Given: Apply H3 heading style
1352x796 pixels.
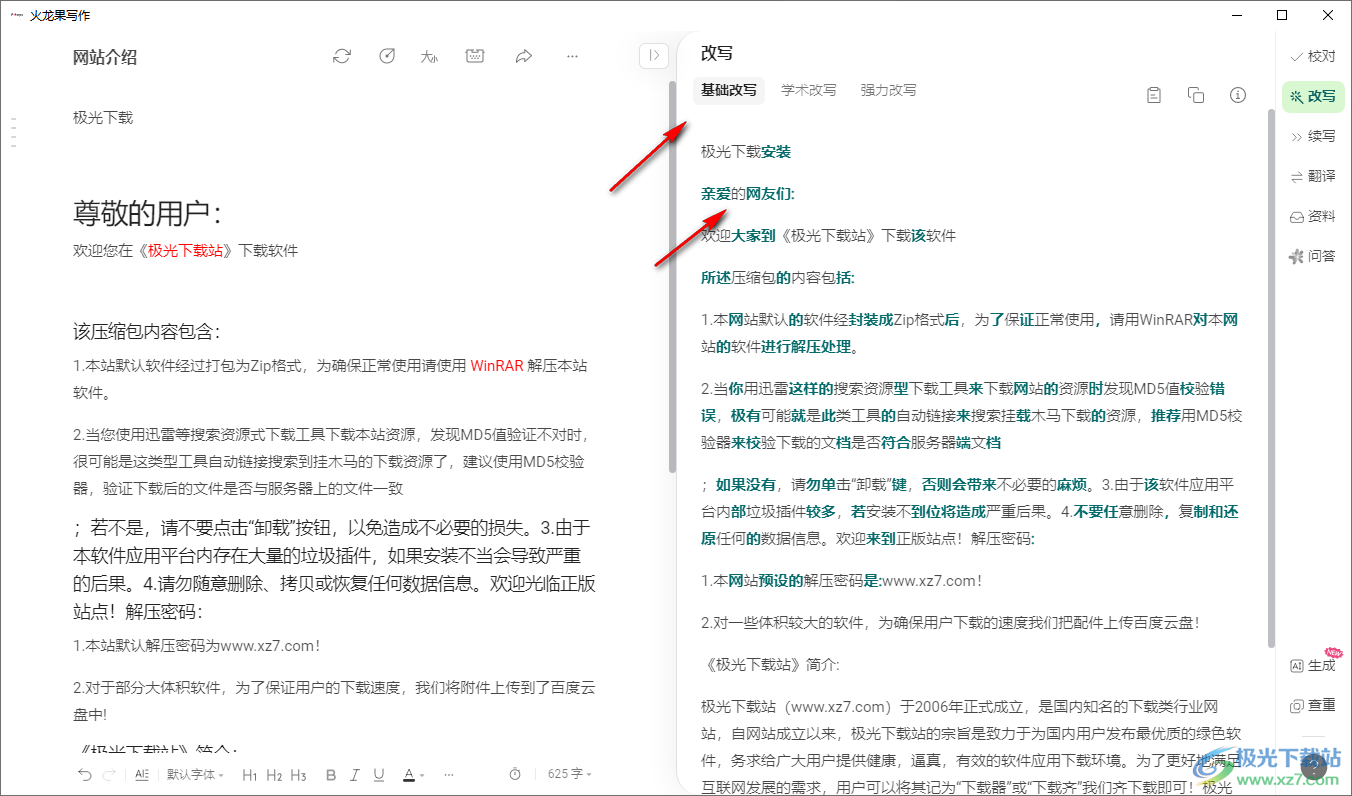Looking at the screenshot, I should coord(298,774).
